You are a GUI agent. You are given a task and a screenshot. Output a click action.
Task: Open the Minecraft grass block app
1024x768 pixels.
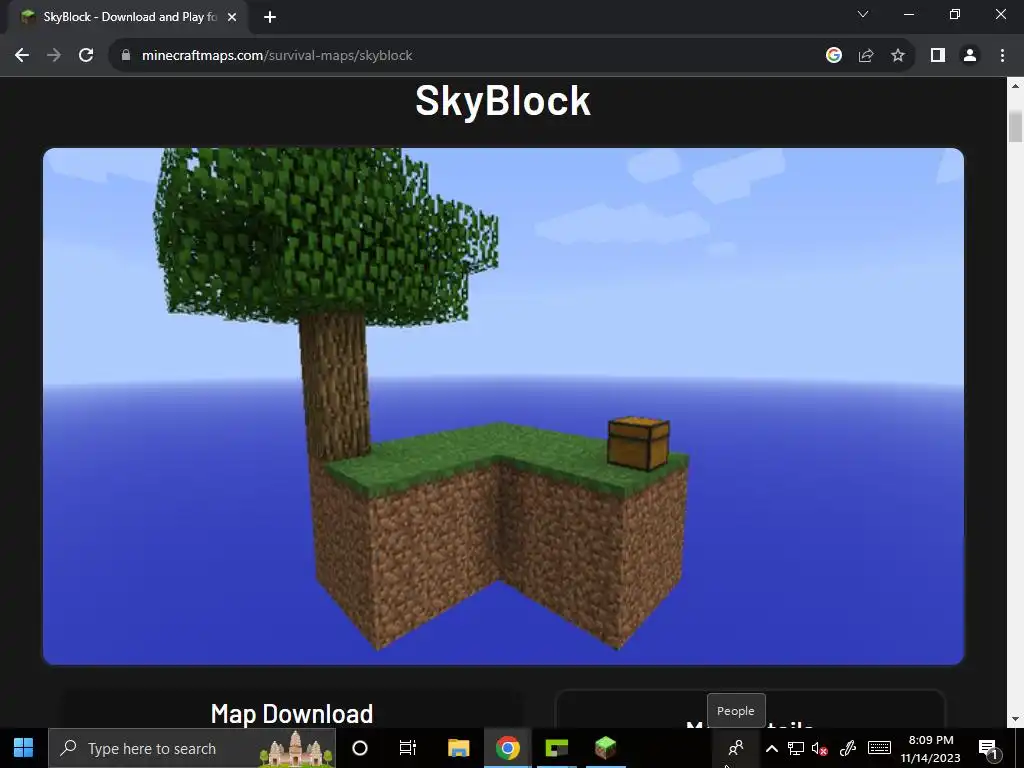(x=605, y=748)
